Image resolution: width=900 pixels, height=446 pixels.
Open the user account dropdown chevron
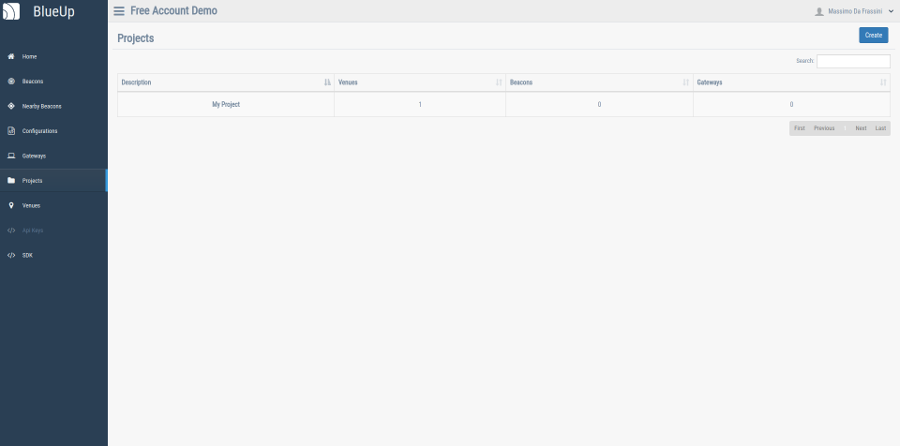(x=891, y=11)
